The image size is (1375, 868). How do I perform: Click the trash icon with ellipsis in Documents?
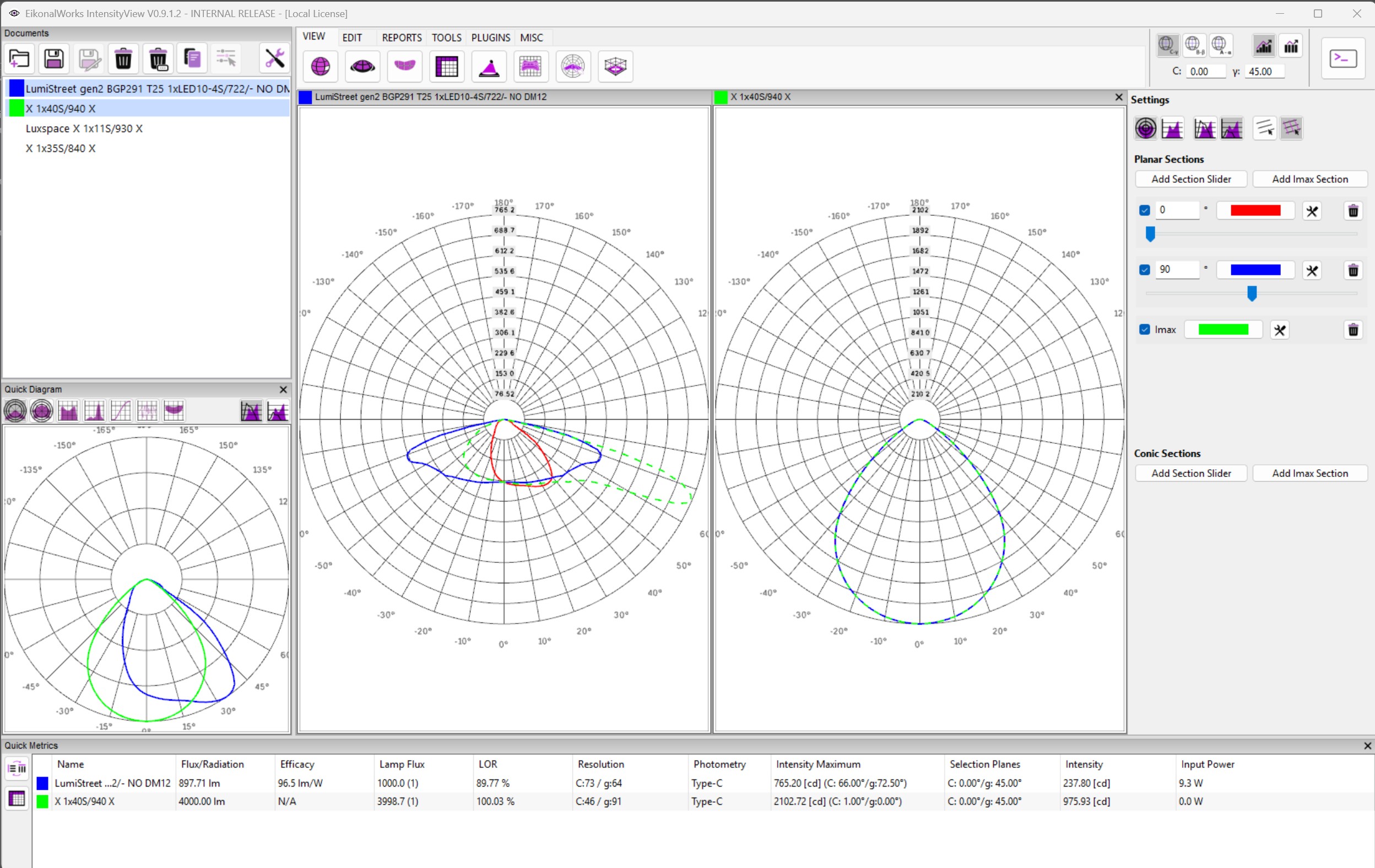158,58
